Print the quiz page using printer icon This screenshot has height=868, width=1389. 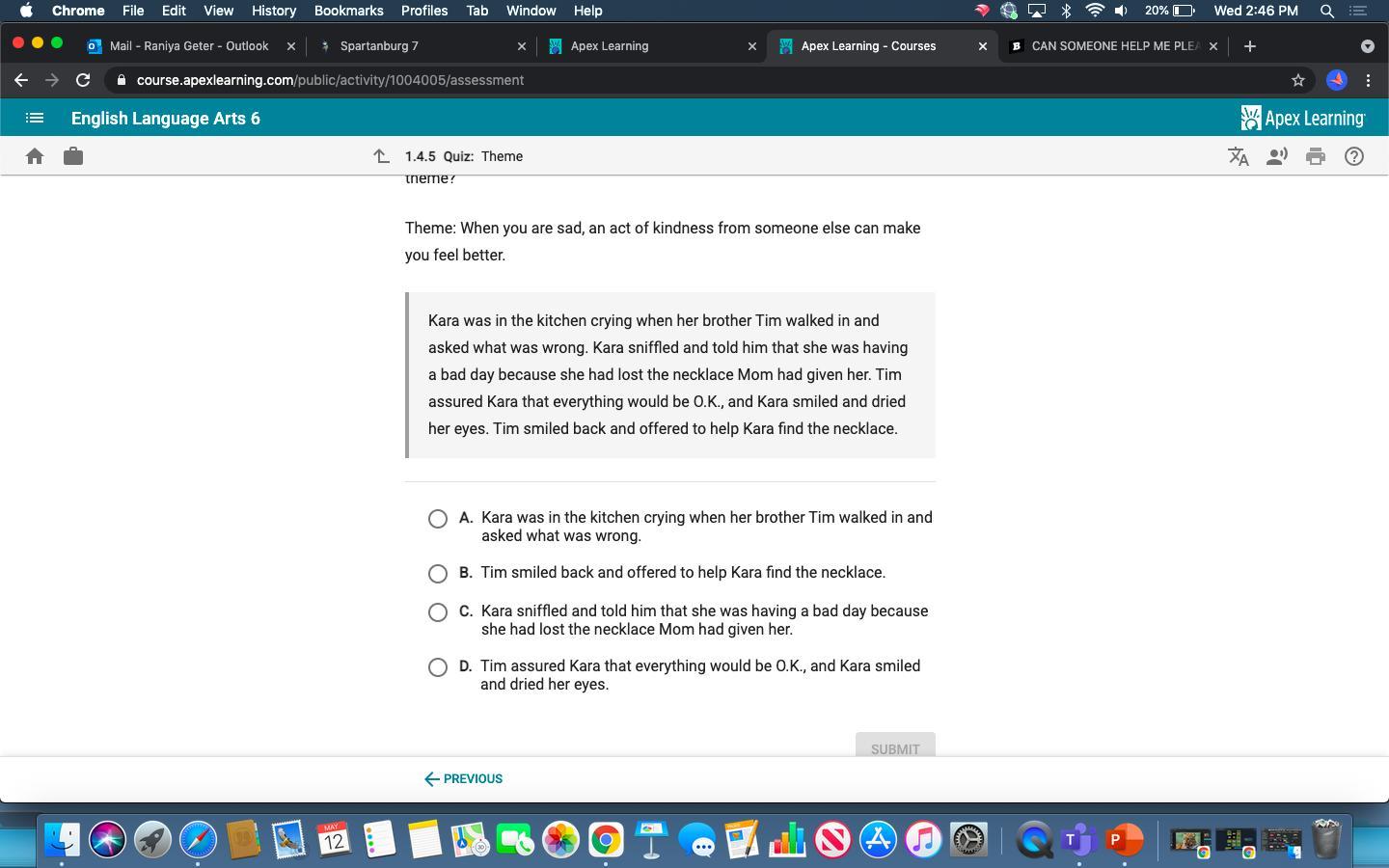1316,156
